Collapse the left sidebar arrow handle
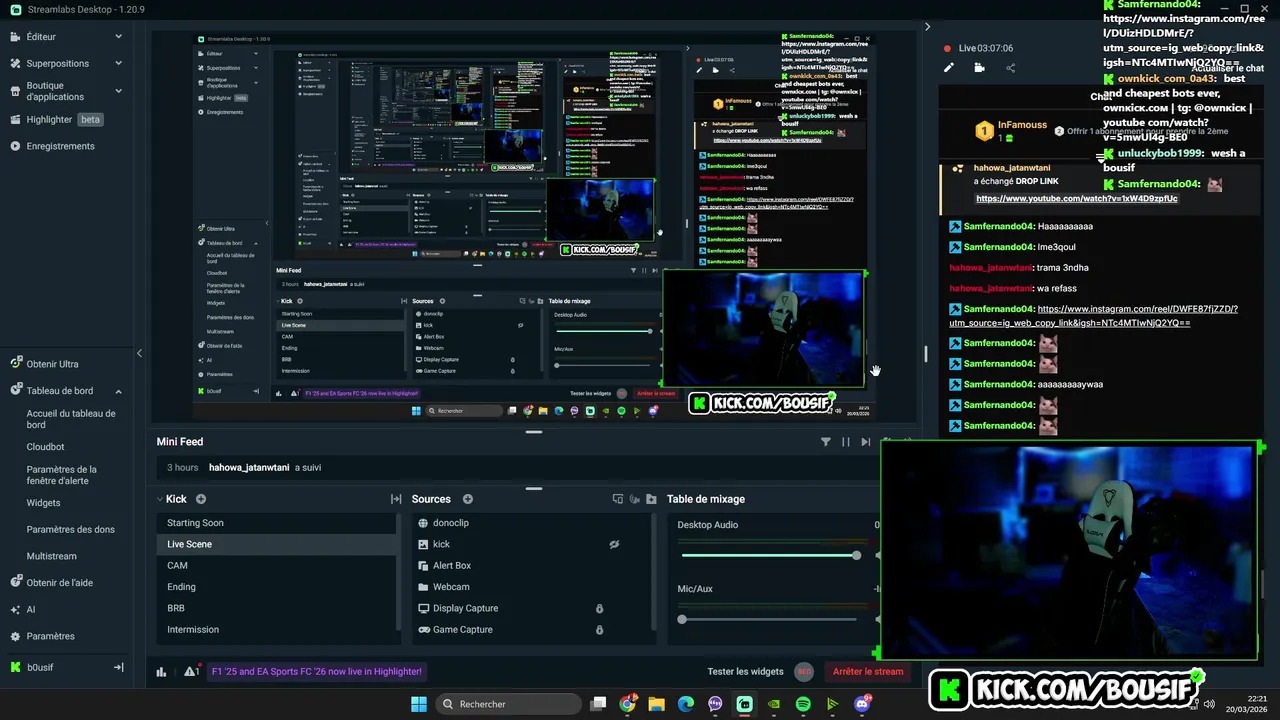Image resolution: width=1280 pixels, height=720 pixels. pos(139,353)
